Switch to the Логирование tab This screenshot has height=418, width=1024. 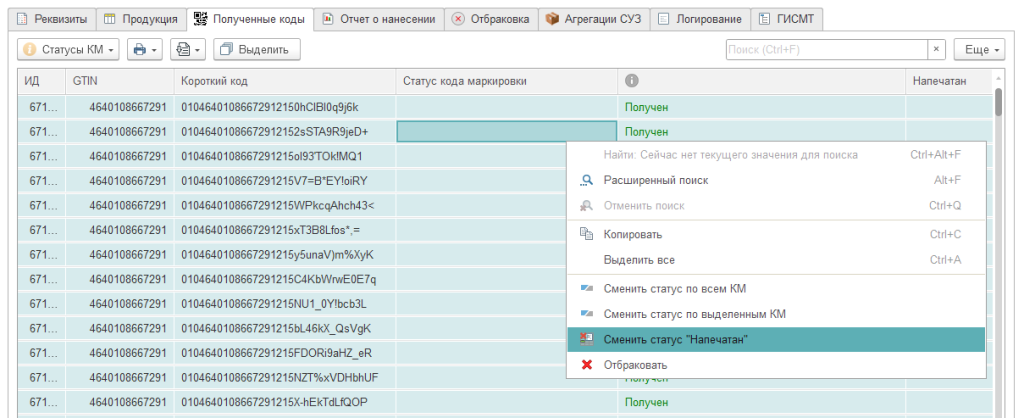699,19
